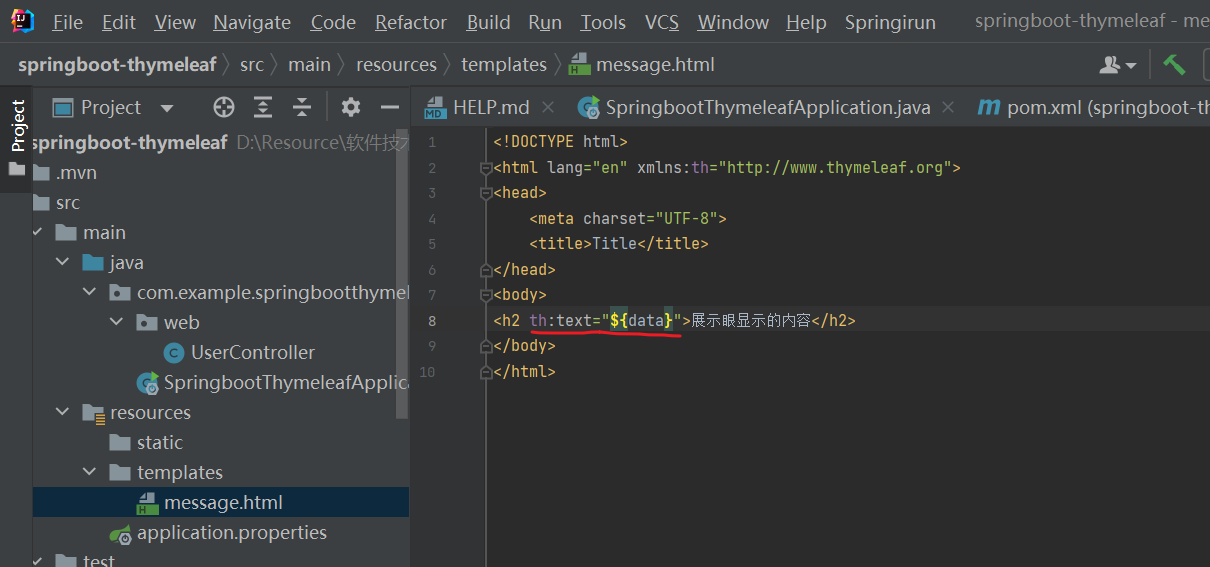Fold the body tag at line 7
The width and height of the screenshot is (1210, 567).
pyautogui.click(x=487, y=295)
